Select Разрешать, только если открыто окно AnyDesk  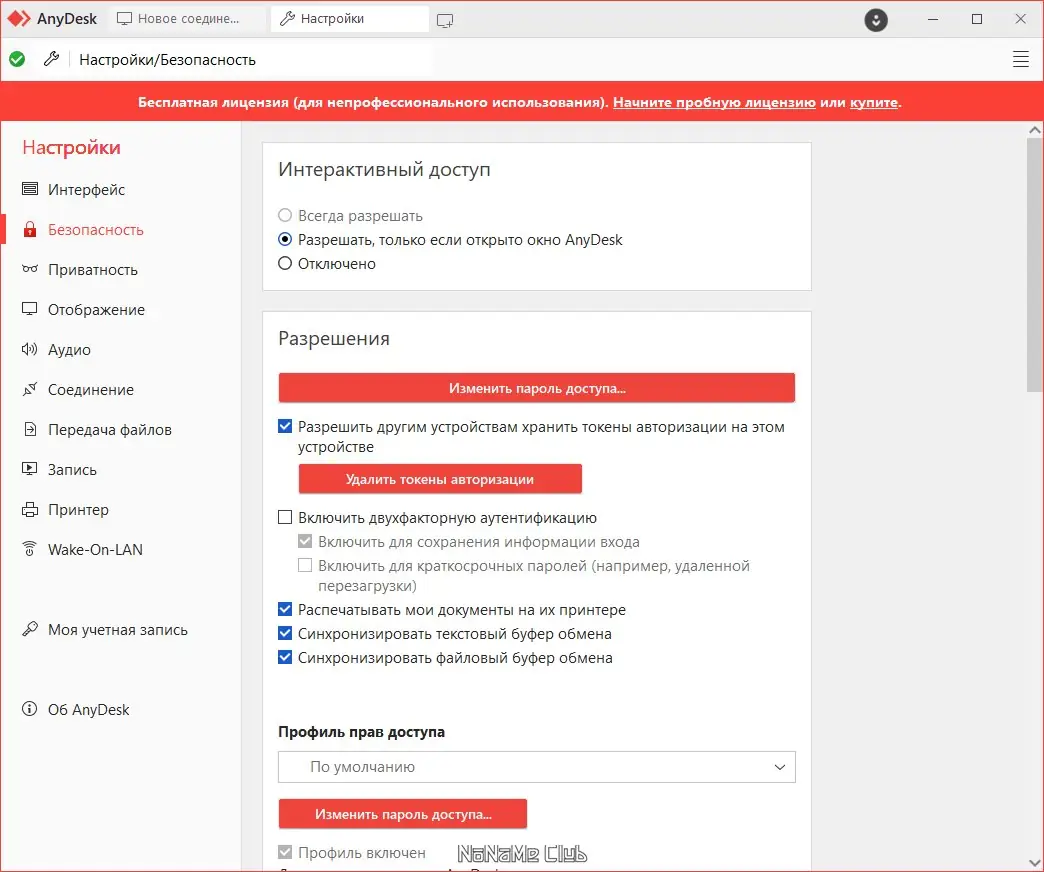(285, 239)
